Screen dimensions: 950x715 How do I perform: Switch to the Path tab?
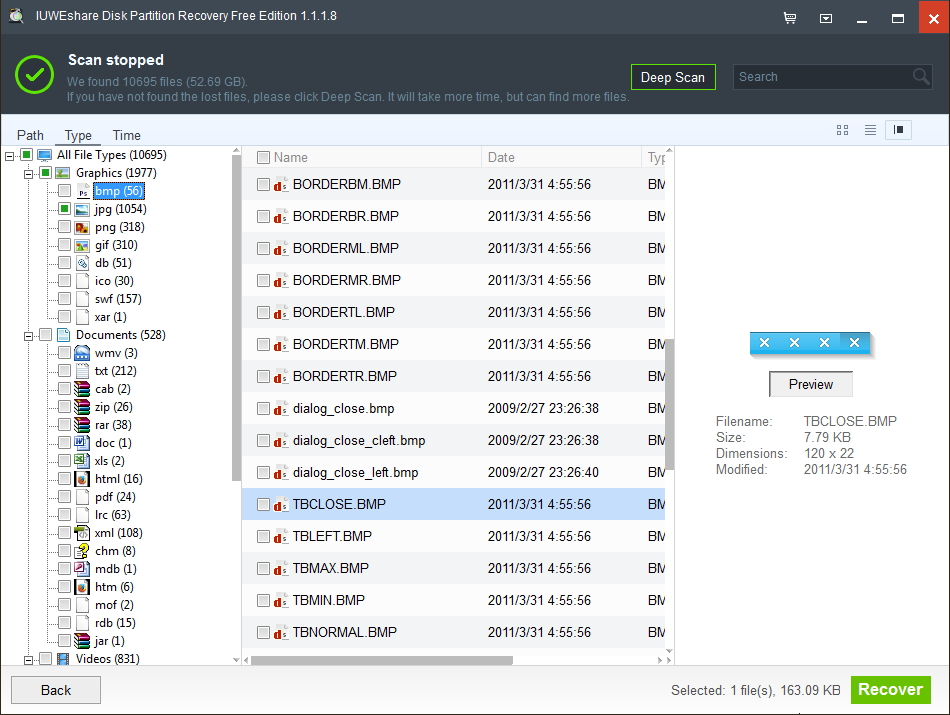click(30, 135)
